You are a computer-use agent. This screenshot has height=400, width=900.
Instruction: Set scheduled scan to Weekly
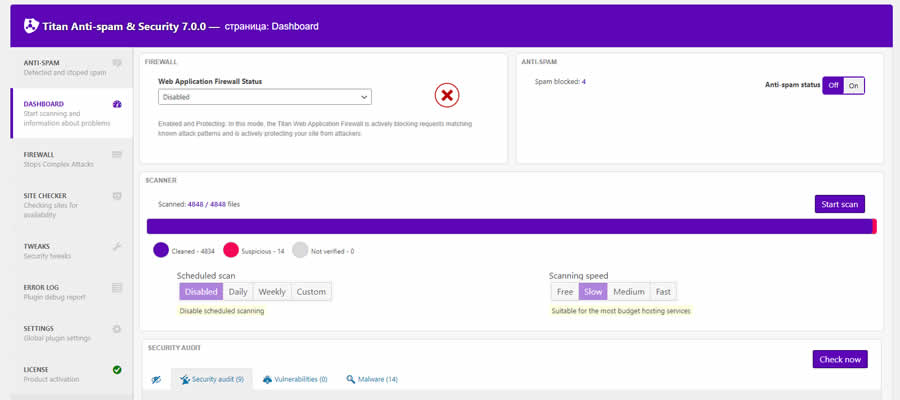pos(272,292)
